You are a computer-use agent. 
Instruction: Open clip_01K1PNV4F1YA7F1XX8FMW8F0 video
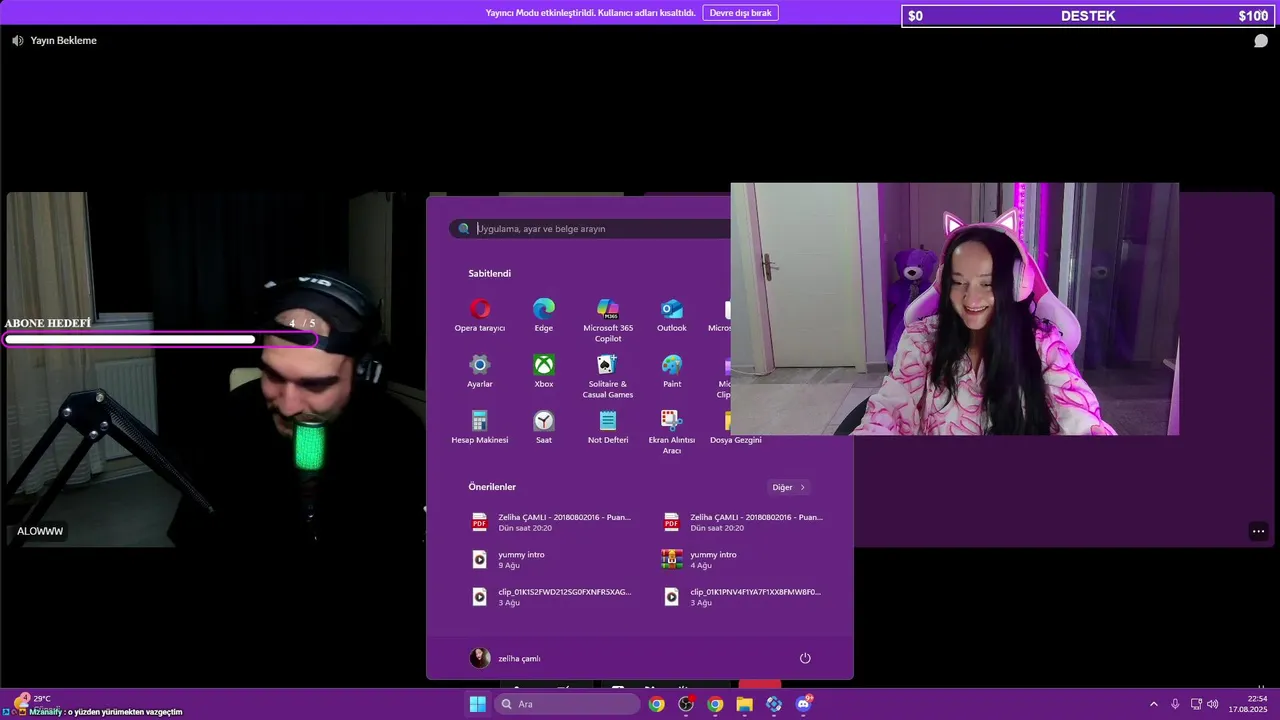click(744, 597)
